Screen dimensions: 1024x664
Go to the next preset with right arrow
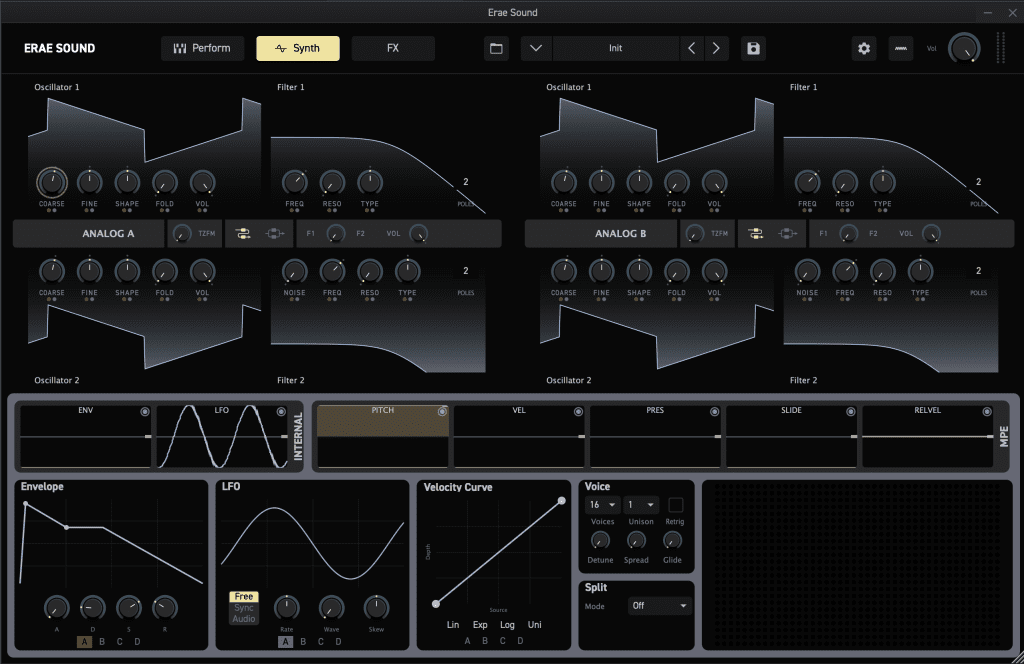717,48
